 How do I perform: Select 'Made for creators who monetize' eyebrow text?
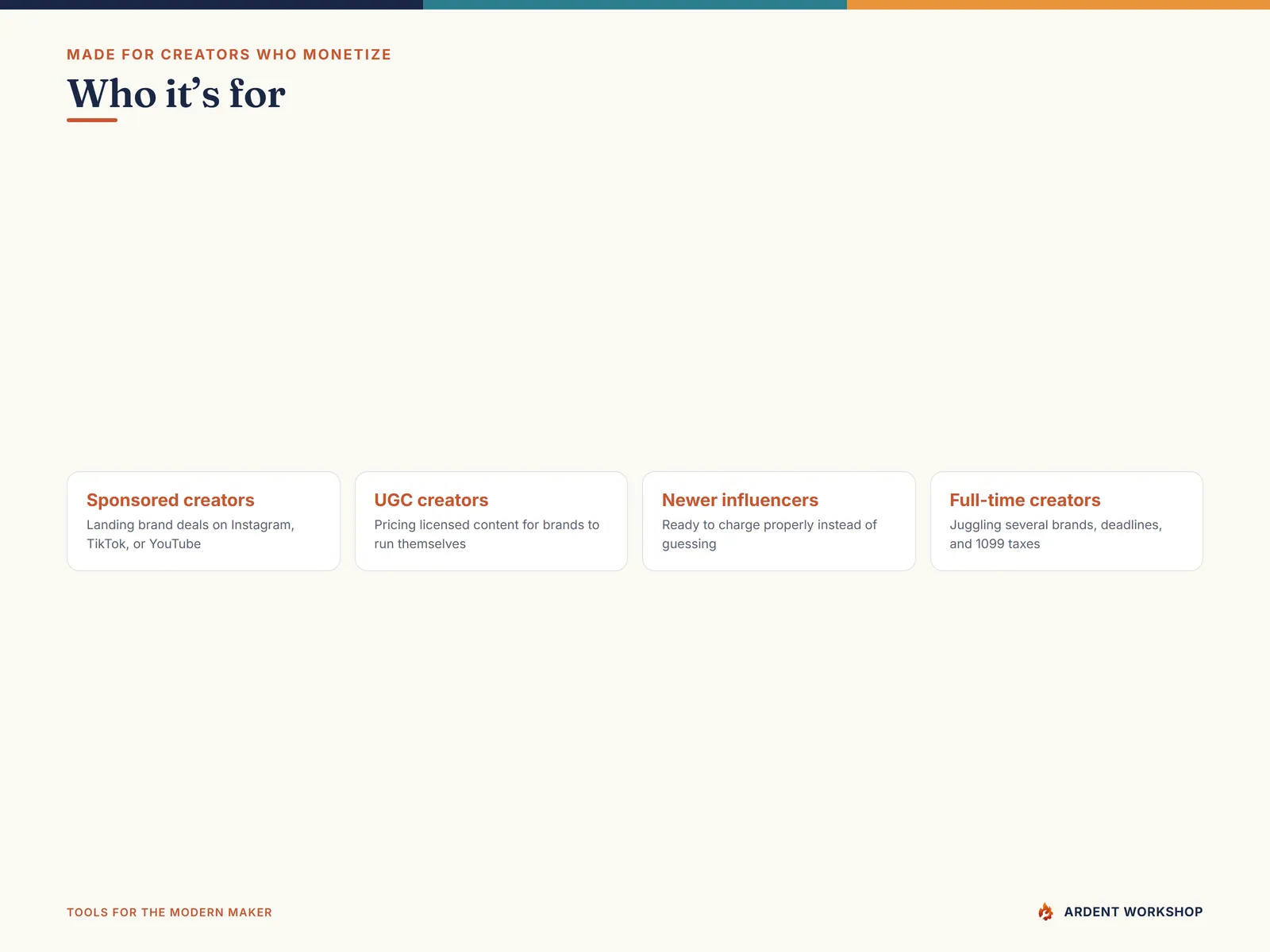[229, 55]
